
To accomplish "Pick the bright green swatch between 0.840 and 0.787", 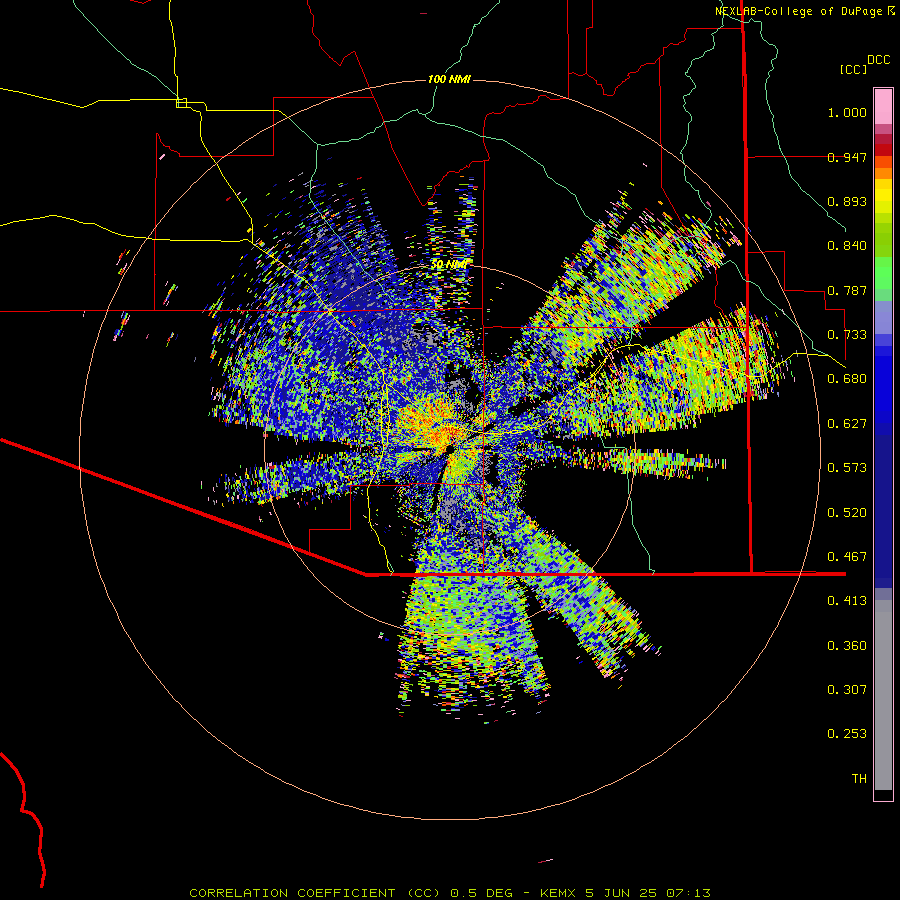I will 883,273.
